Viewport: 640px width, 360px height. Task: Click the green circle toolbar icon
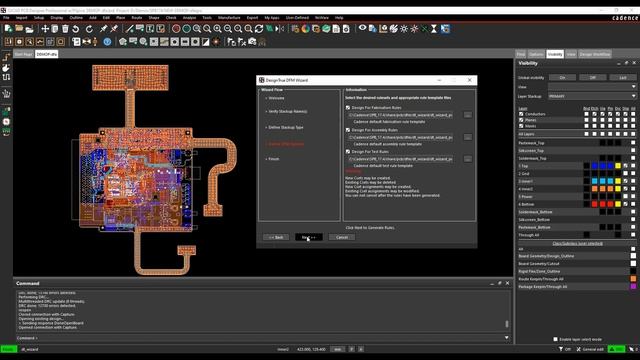187,29
